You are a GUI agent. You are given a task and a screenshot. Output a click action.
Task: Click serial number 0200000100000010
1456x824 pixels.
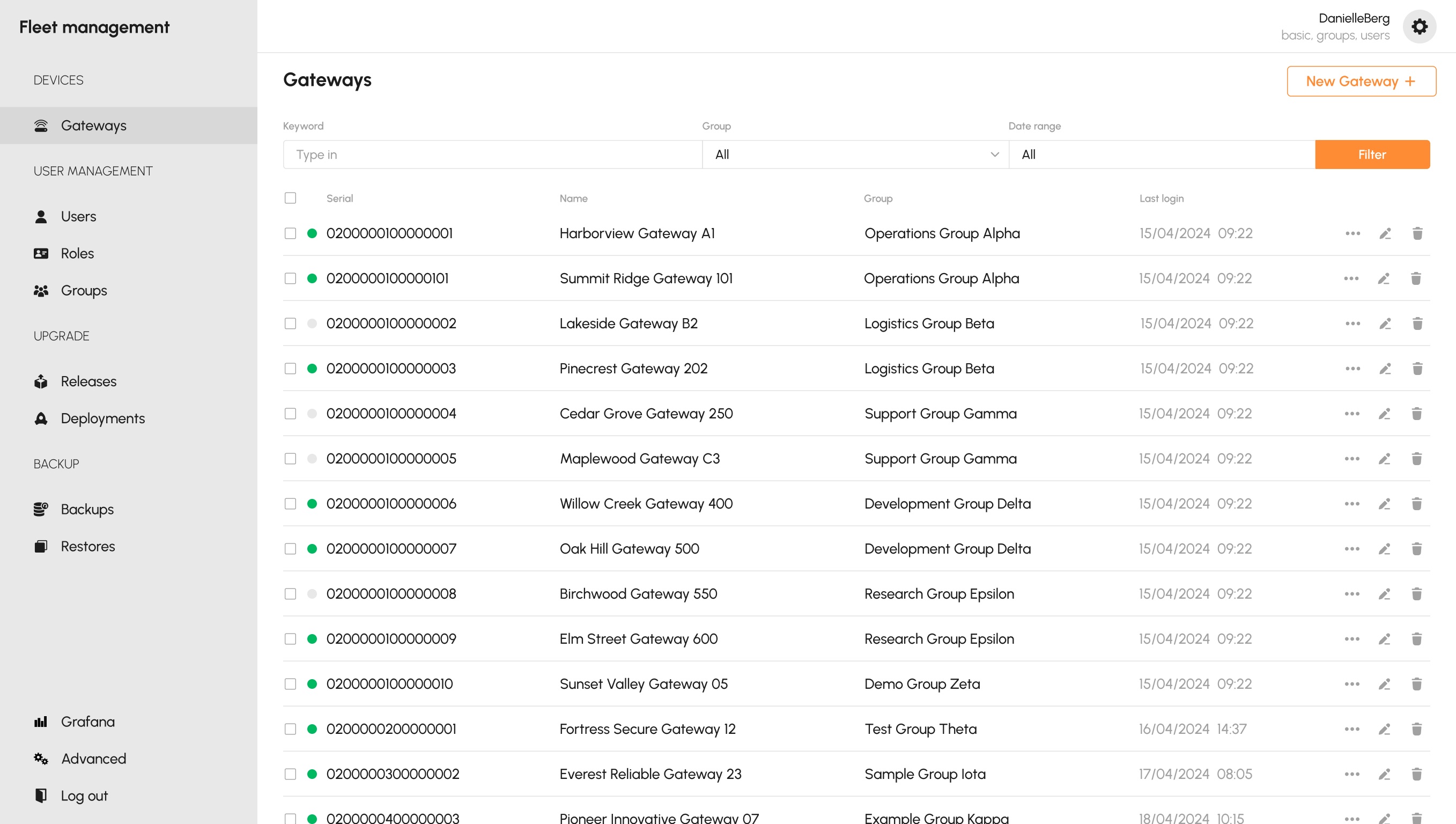click(390, 684)
